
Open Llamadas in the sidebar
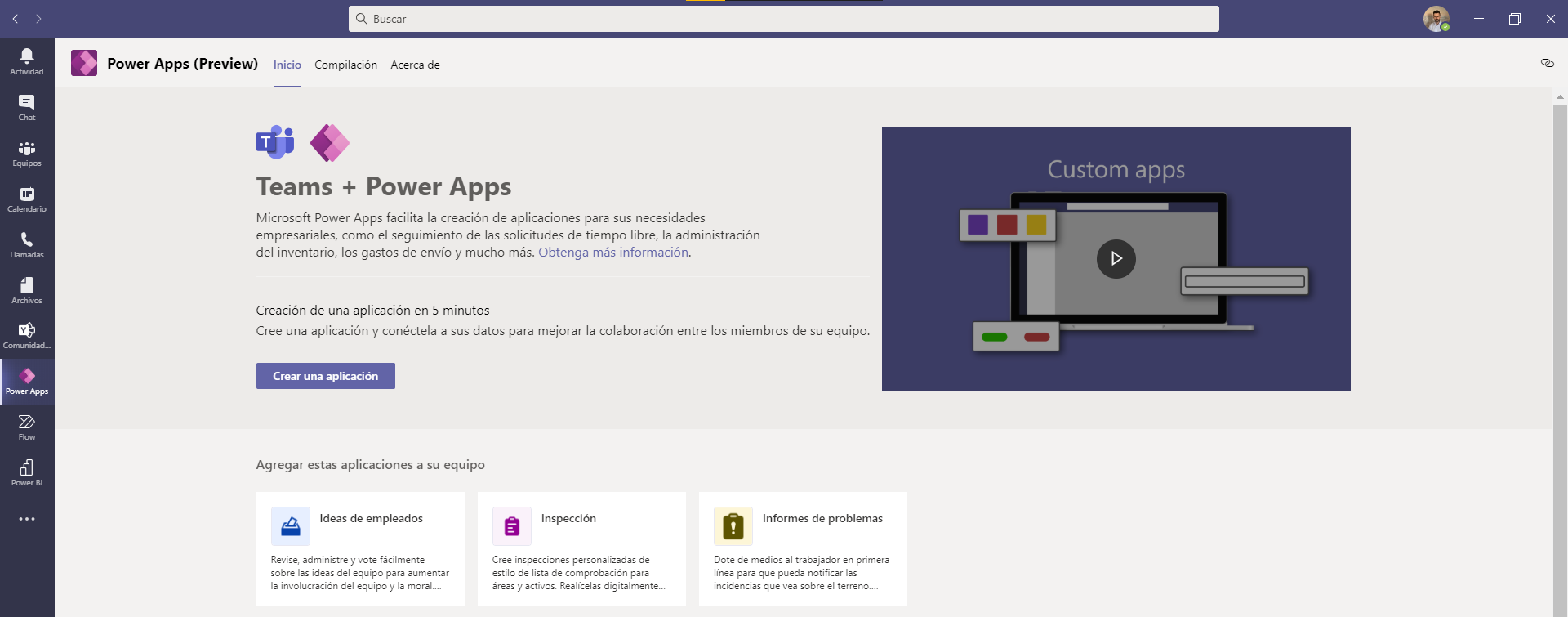27,244
